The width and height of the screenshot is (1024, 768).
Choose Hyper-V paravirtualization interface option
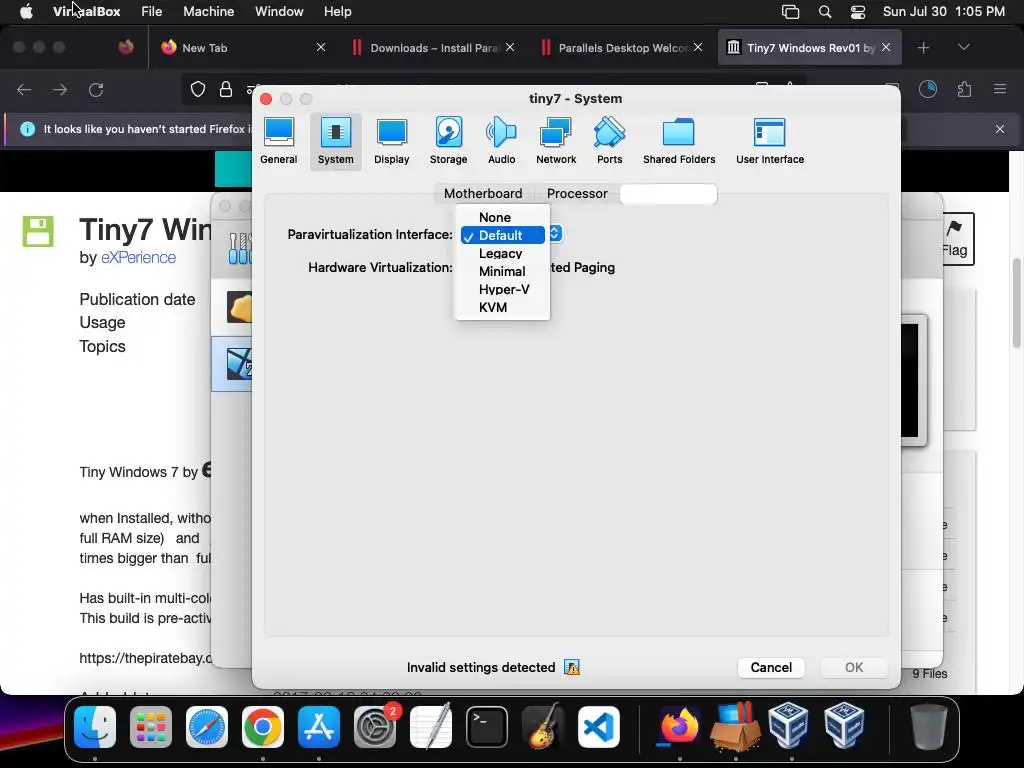[502, 289]
